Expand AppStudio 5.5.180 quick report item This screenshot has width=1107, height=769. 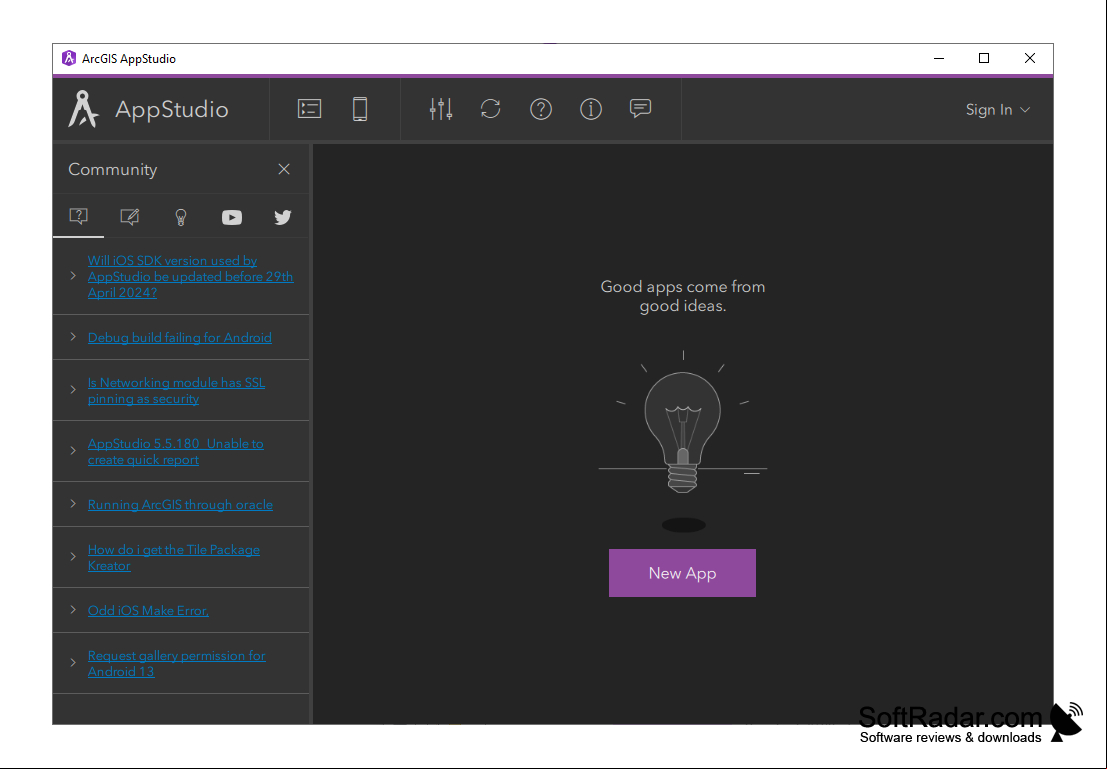tap(73, 451)
